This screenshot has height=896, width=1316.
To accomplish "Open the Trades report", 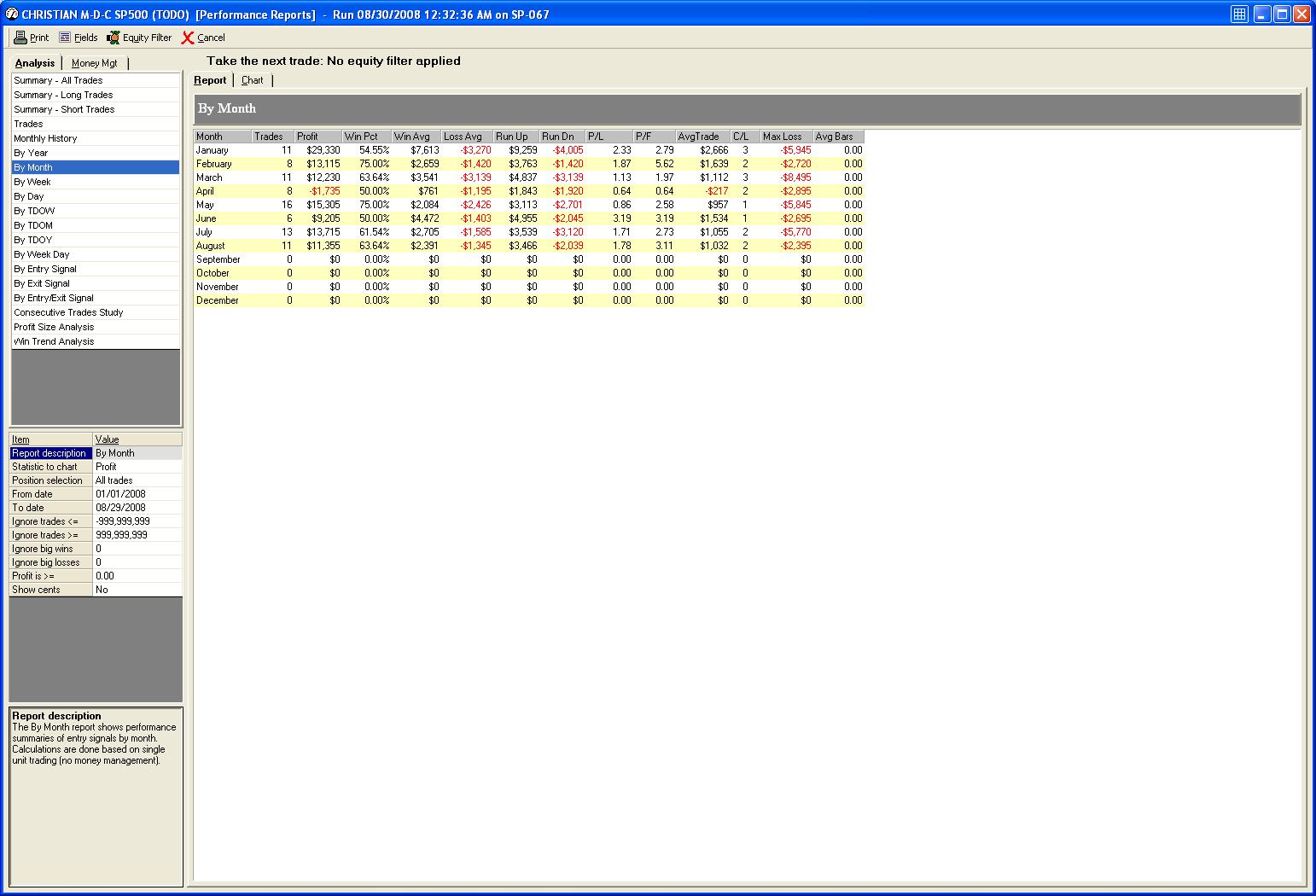I will pos(96,124).
